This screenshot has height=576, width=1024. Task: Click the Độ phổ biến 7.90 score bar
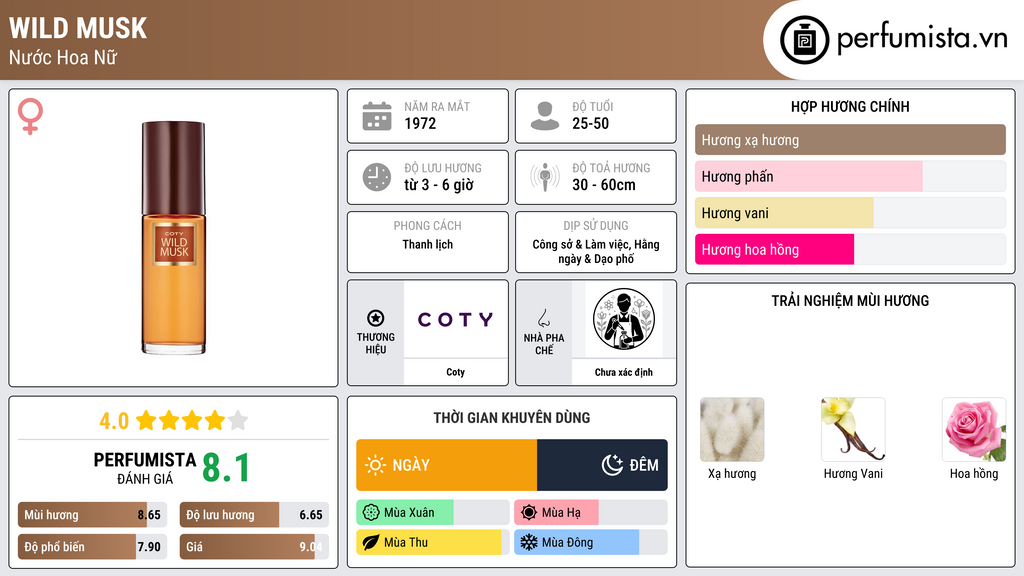coord(92,547)
